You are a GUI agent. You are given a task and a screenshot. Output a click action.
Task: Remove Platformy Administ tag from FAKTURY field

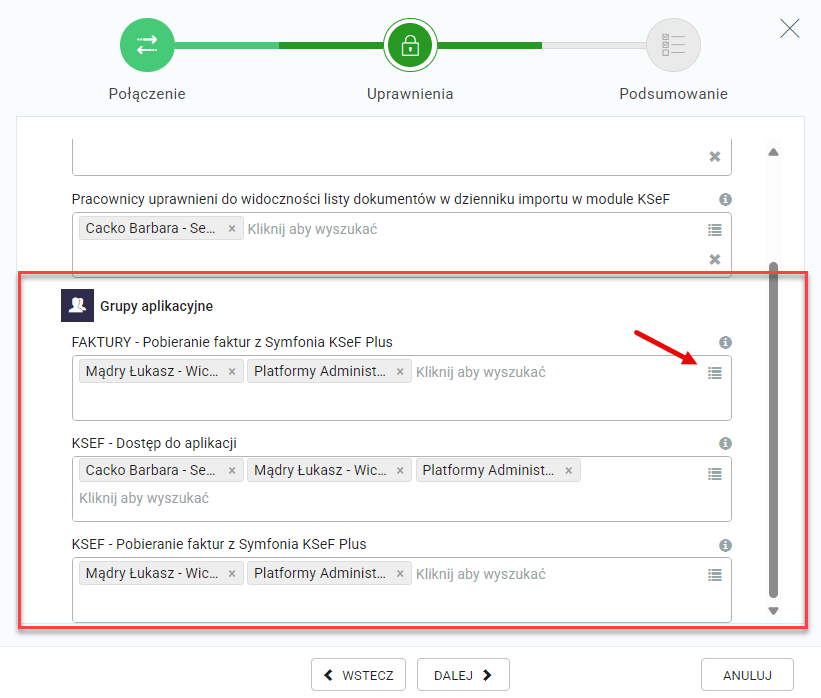click(400, 372)
